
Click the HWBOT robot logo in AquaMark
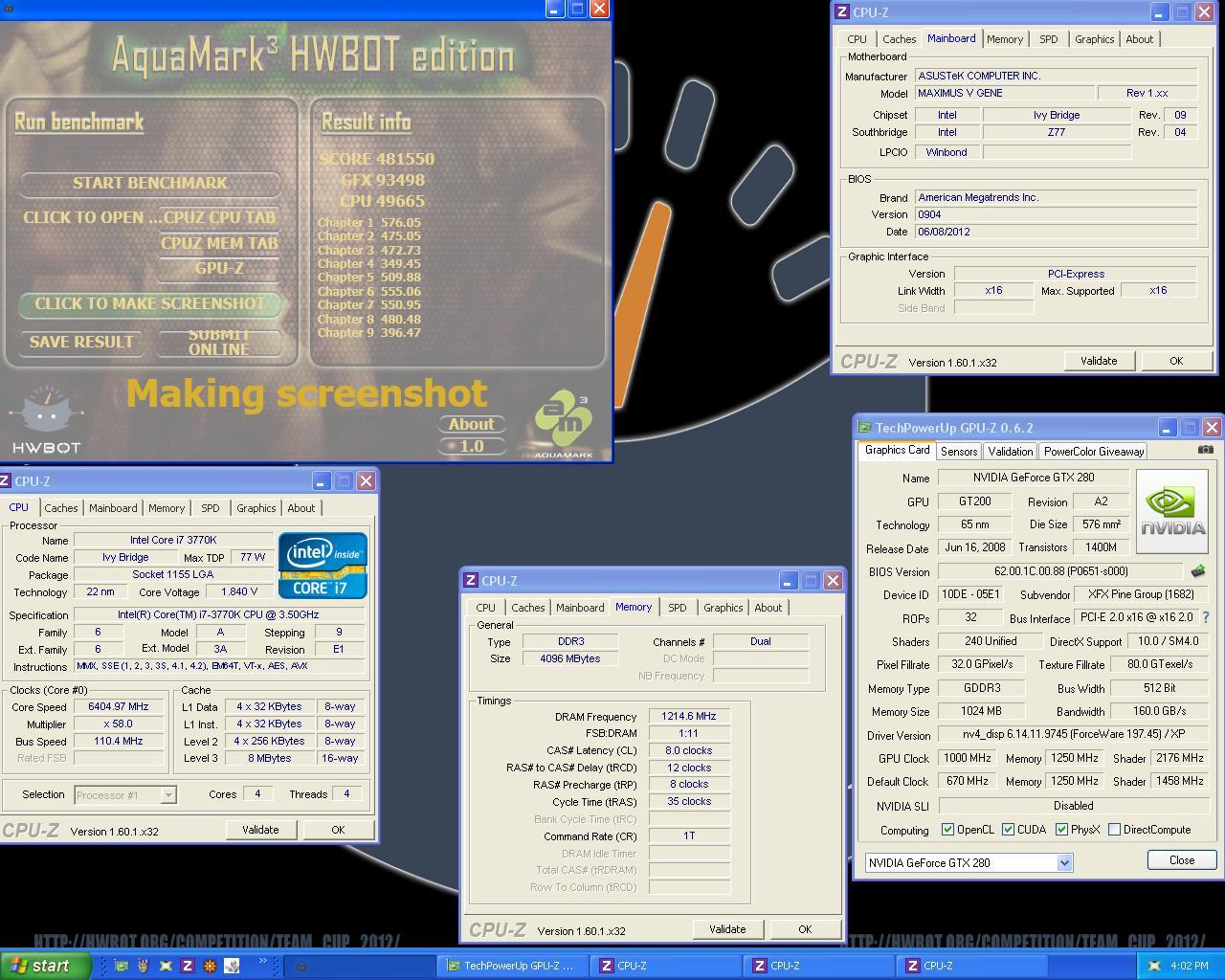(46, 419)
